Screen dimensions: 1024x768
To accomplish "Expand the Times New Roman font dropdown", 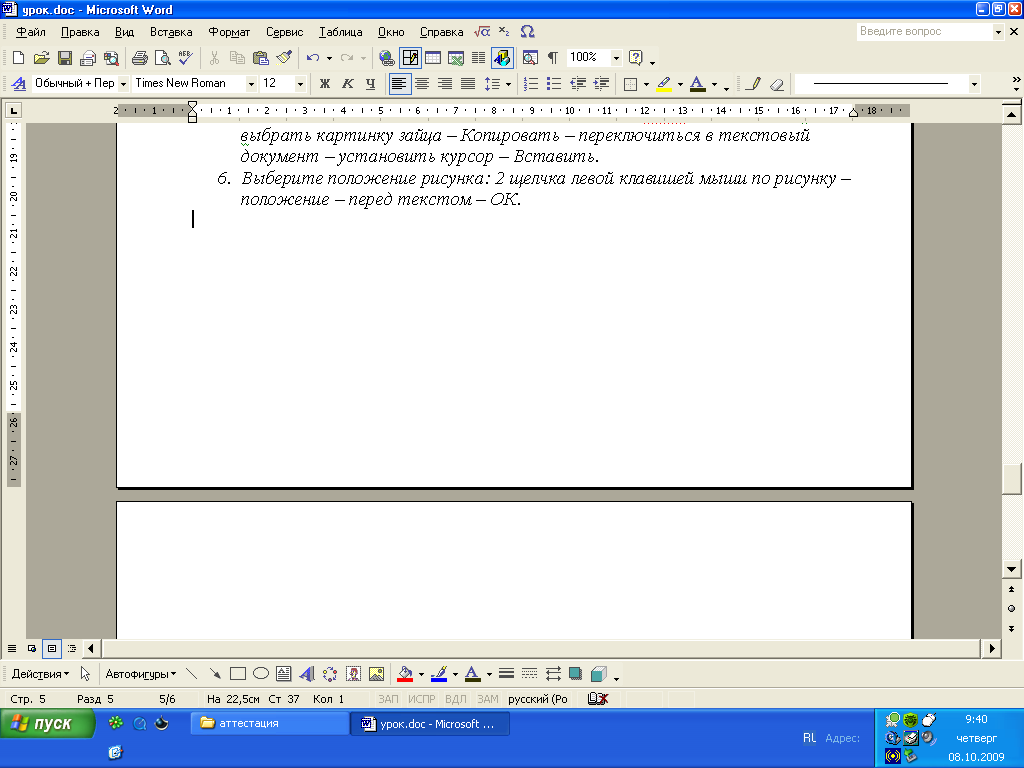I will coord(251,84).
